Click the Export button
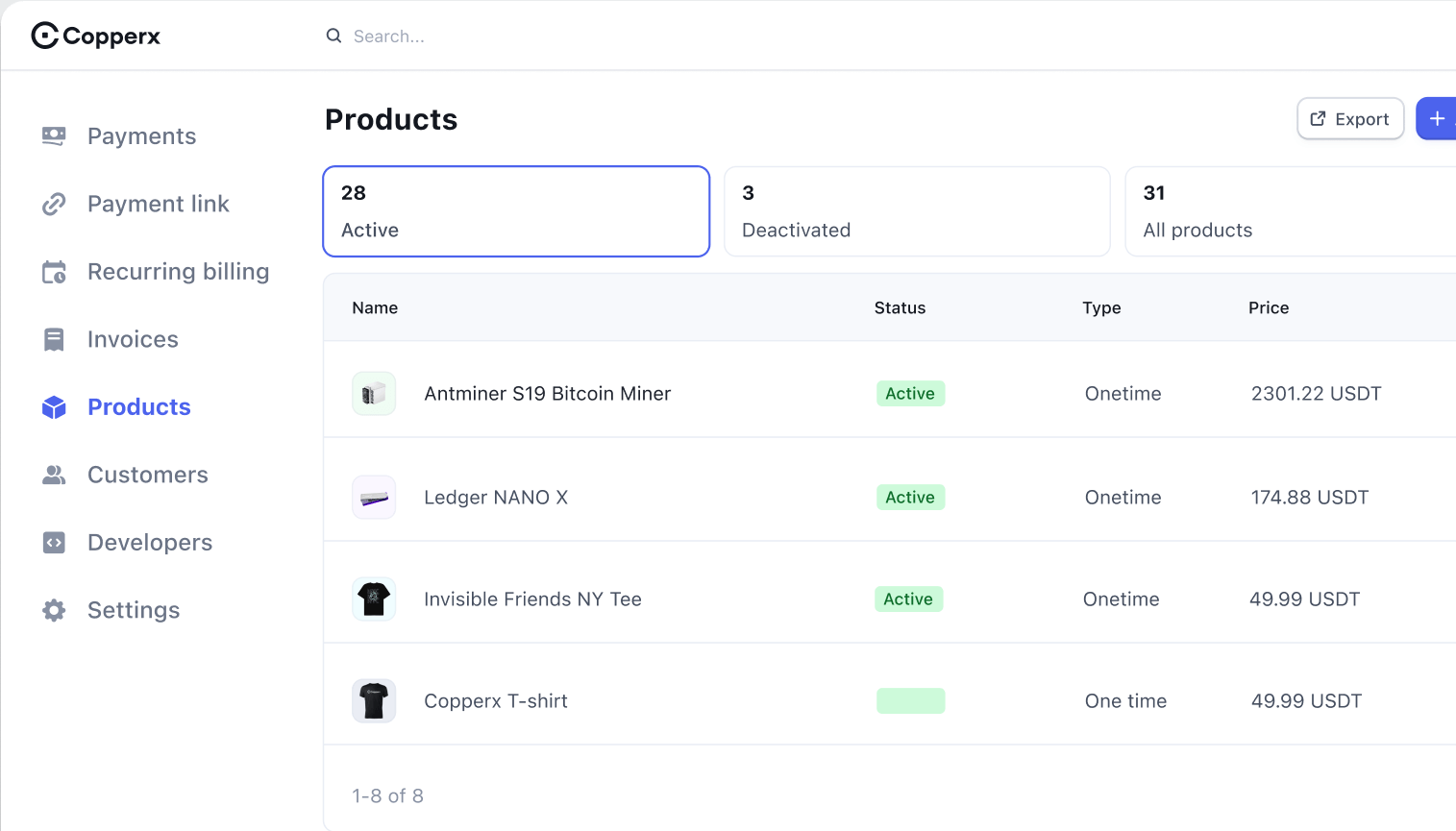Image resolution: width=1456 pixels, height=831 pixels. click(x=1350, y=119)
